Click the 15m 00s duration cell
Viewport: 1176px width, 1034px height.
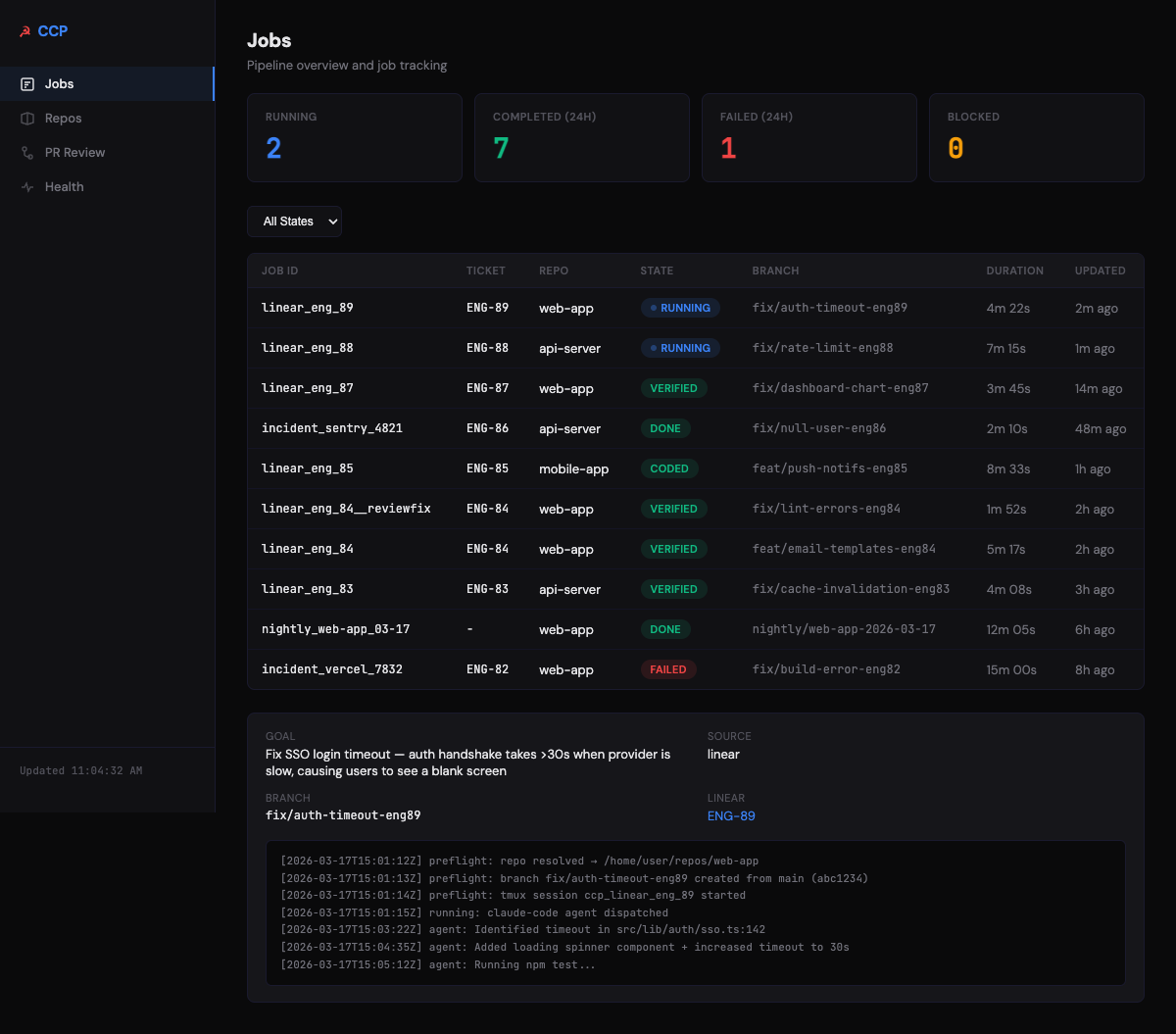coord(1010,669)
